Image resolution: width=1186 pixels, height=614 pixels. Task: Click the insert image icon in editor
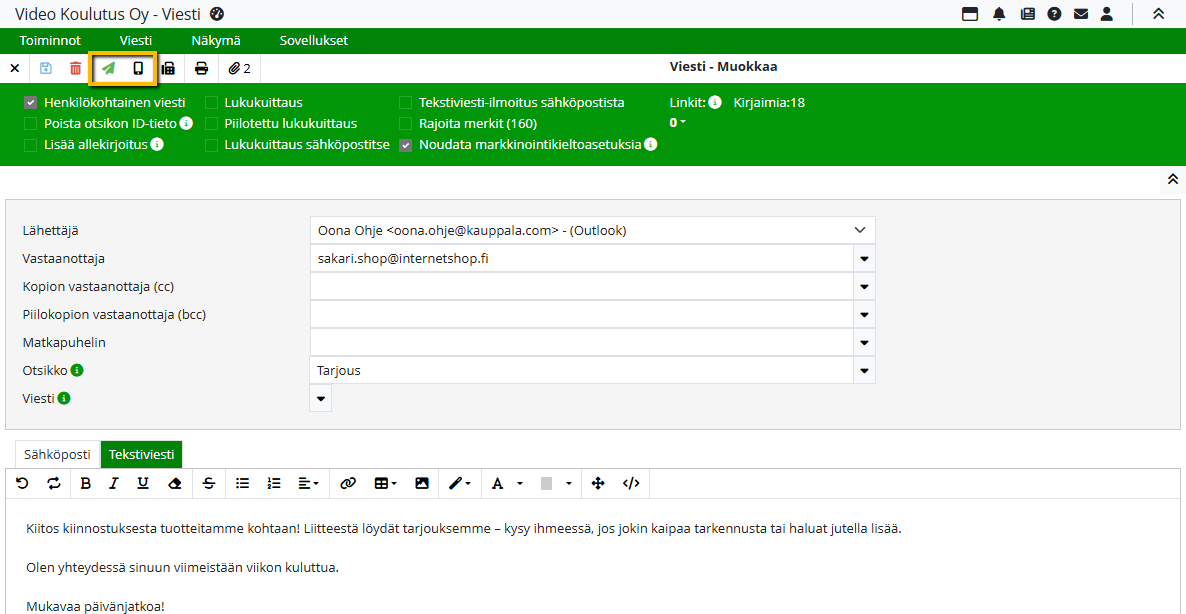[422, 483]
